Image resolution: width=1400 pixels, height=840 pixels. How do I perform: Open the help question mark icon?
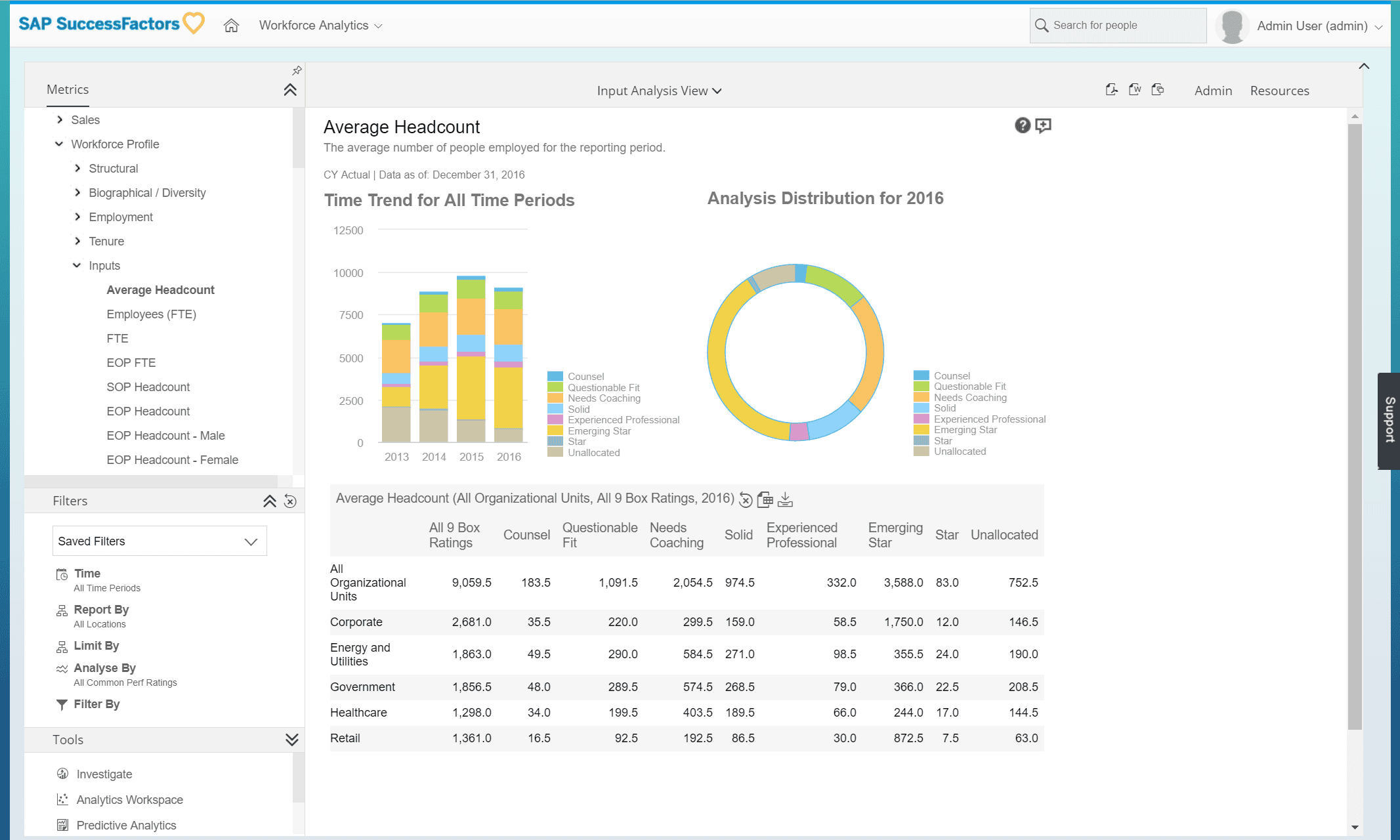point(1022,125)
